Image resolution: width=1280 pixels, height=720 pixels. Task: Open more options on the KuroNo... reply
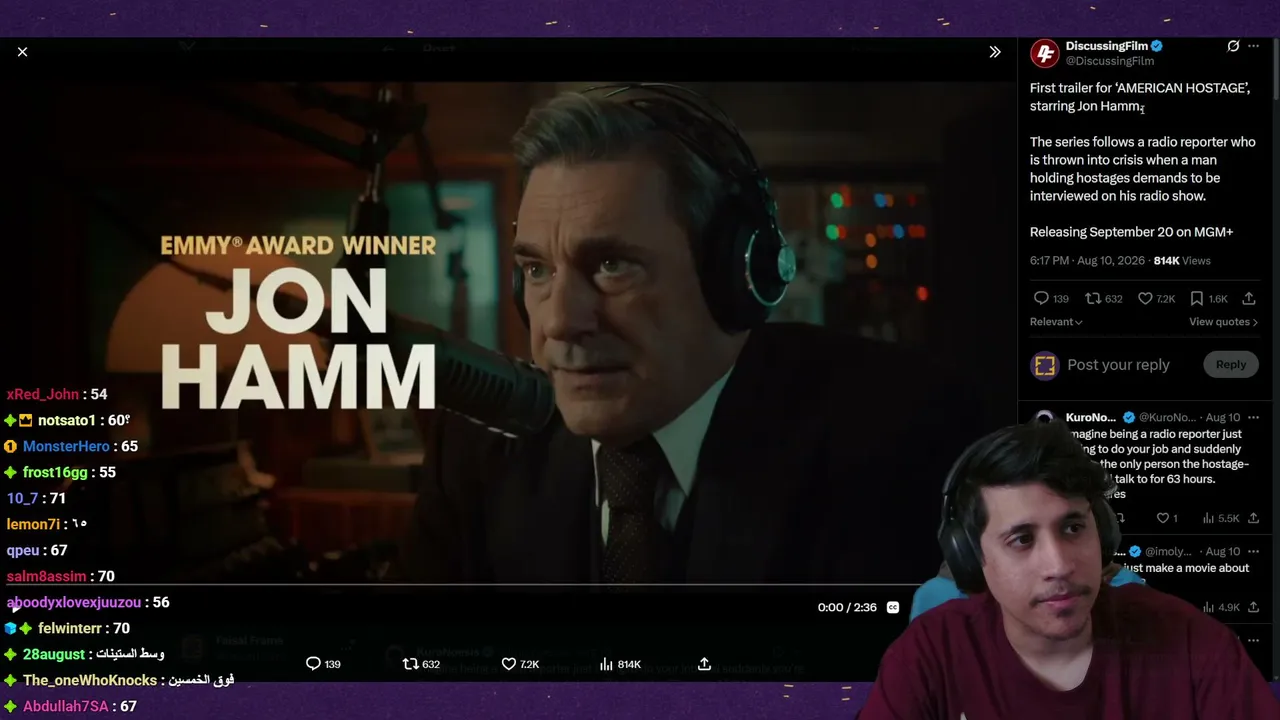[1254, 417]
